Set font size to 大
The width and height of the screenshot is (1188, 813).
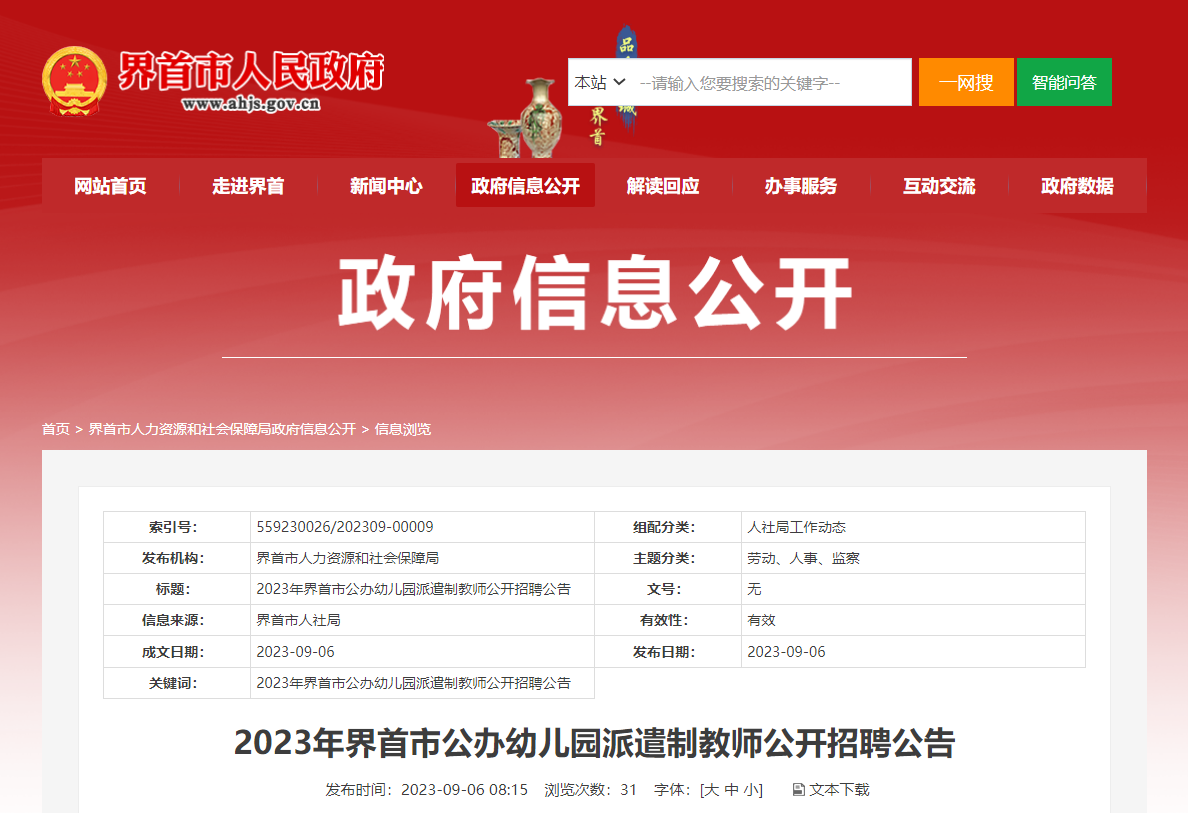coord(711,790)
